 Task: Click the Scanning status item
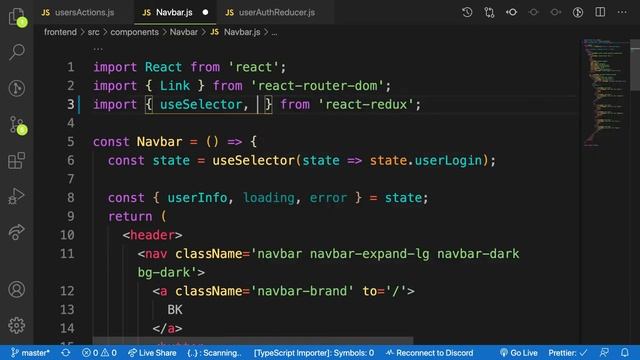(x=214, y=353)
